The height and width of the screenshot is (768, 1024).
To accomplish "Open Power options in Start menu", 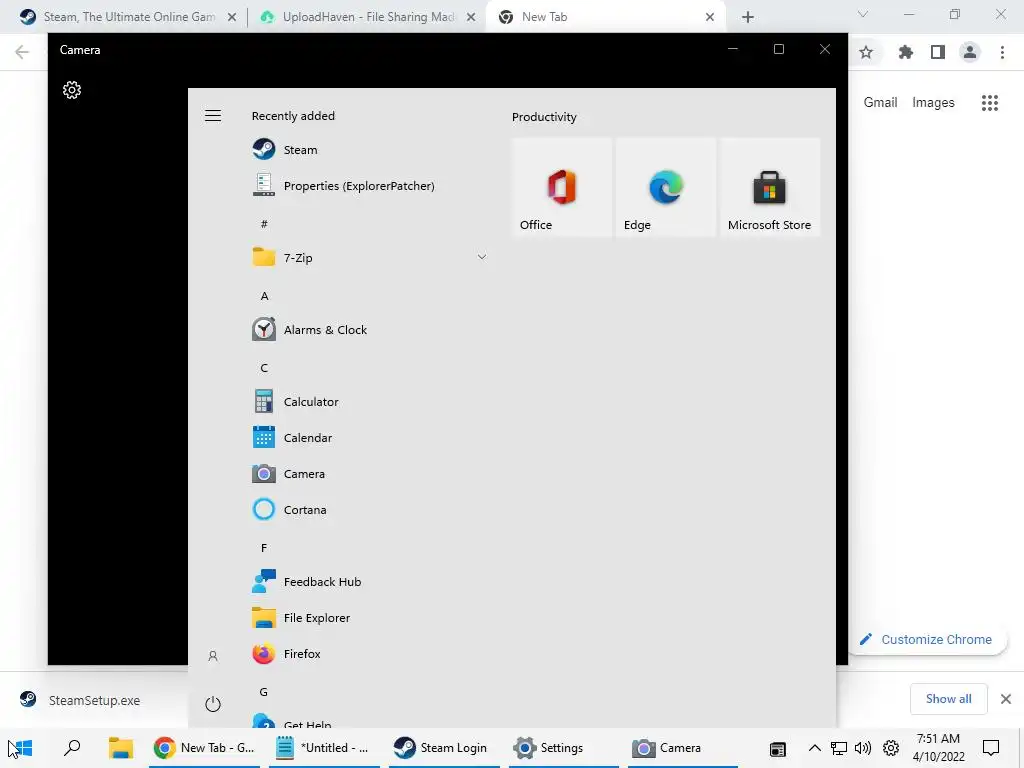I will click(x=213, y=704).
